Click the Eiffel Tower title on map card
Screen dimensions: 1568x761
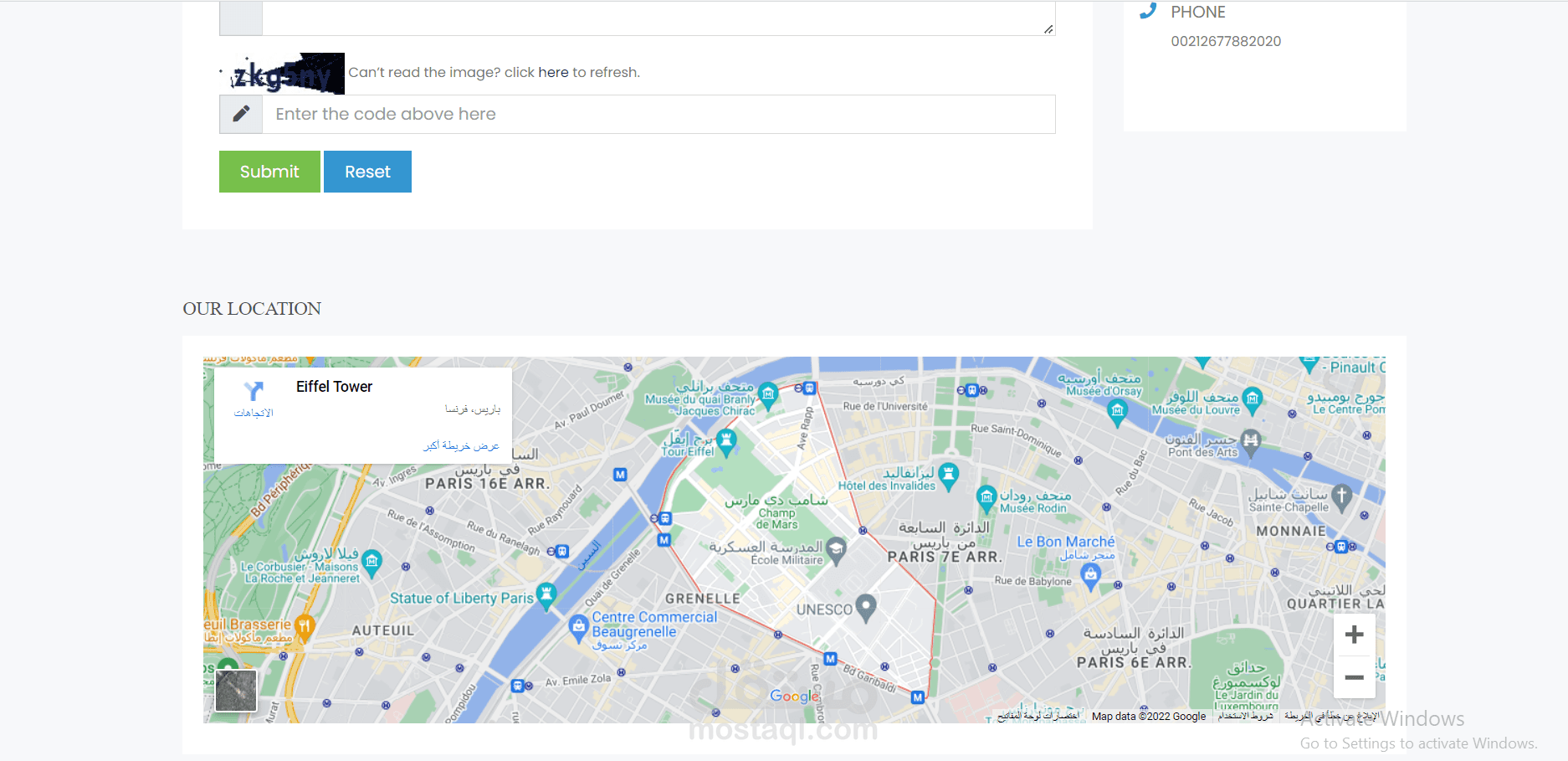[x=334, y=387]
